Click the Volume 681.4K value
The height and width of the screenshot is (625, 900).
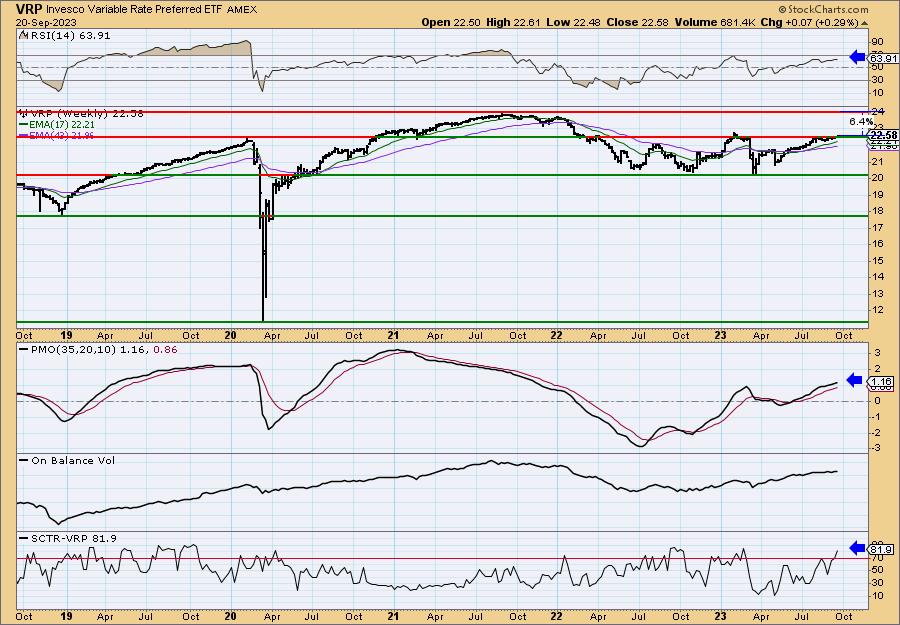pos(716,22)
